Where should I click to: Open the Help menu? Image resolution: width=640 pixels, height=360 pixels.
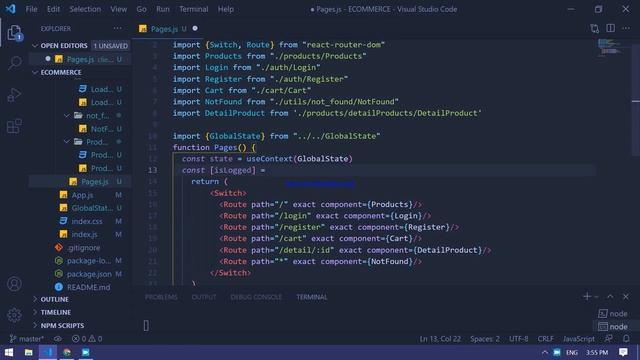(x=226, y=9)
